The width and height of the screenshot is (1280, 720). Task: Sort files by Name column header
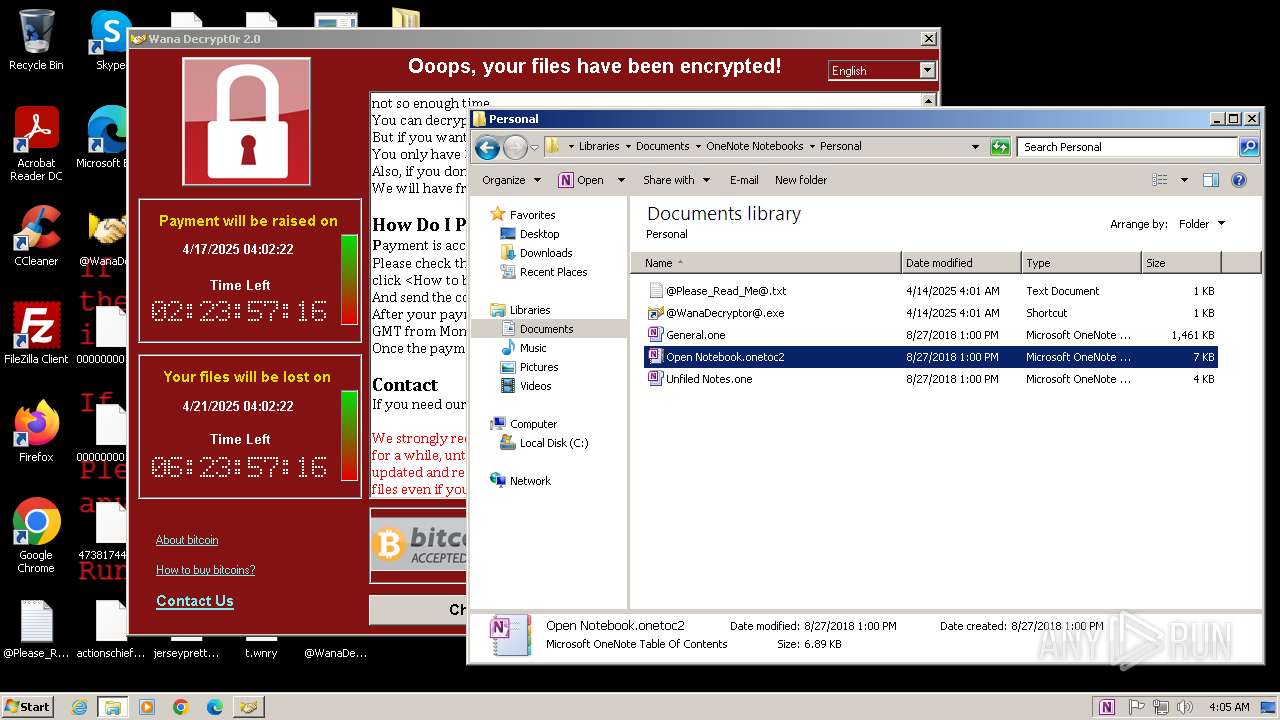765,263
